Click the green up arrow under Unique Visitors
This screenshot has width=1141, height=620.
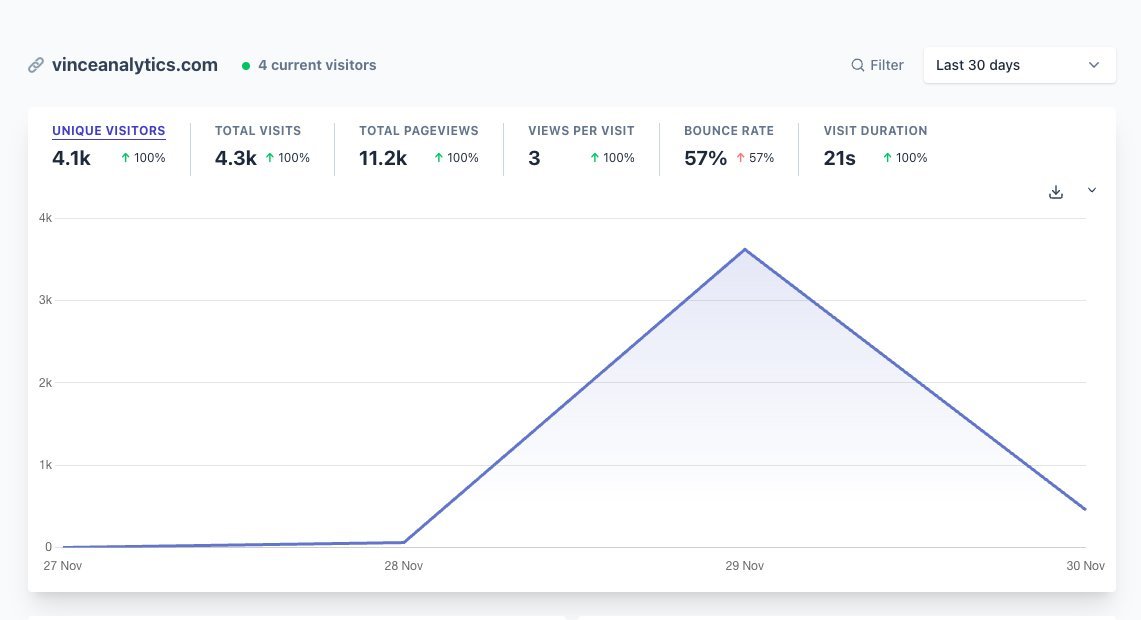pyautogui.click(x=125, y=158)
